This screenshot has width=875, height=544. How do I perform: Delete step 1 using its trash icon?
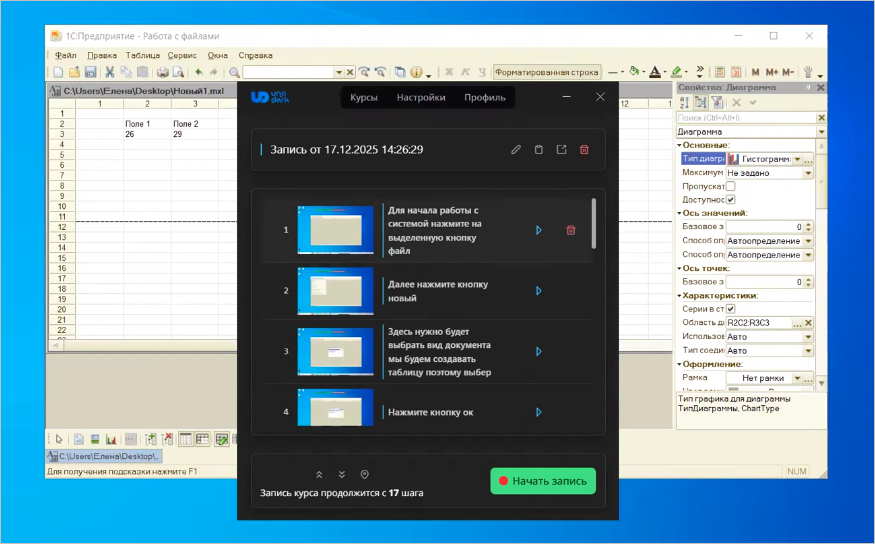(571, 230)
